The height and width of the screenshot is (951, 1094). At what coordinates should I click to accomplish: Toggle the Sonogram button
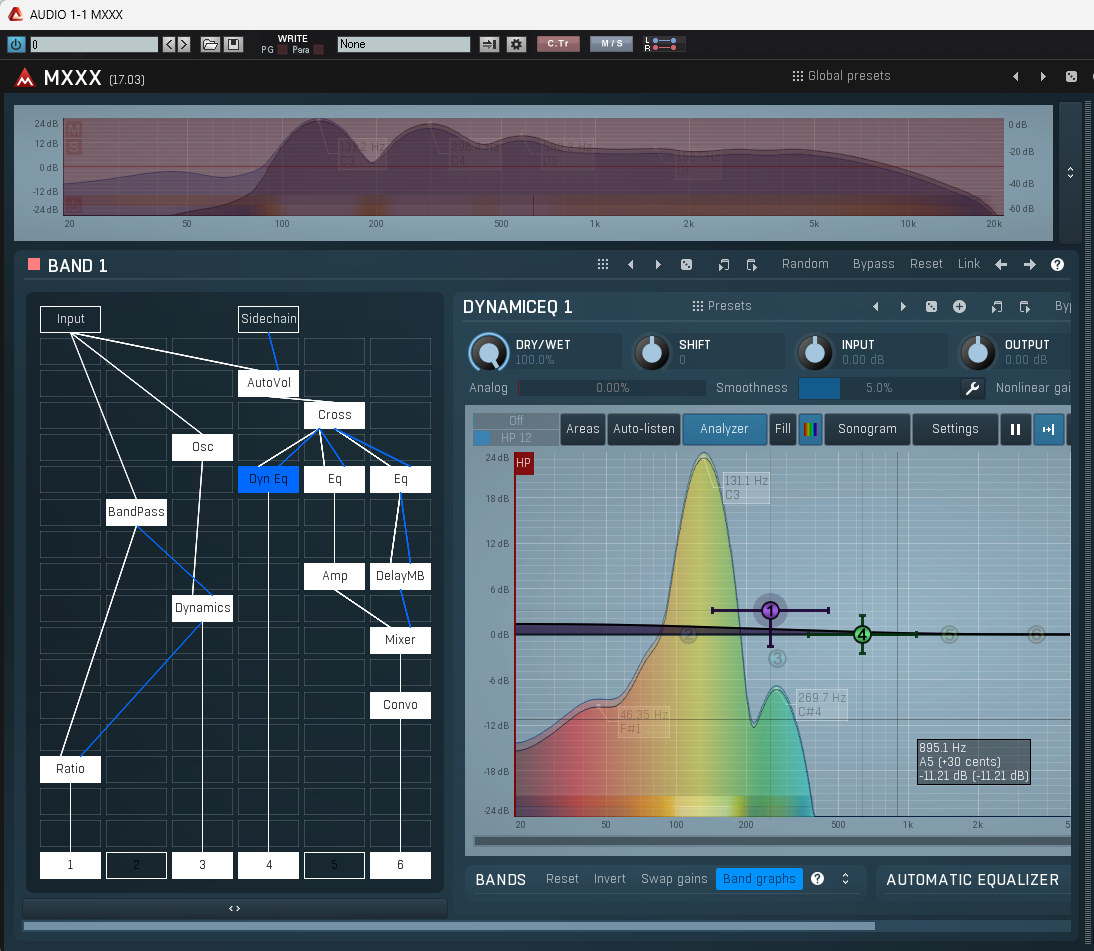coord(867,429)
